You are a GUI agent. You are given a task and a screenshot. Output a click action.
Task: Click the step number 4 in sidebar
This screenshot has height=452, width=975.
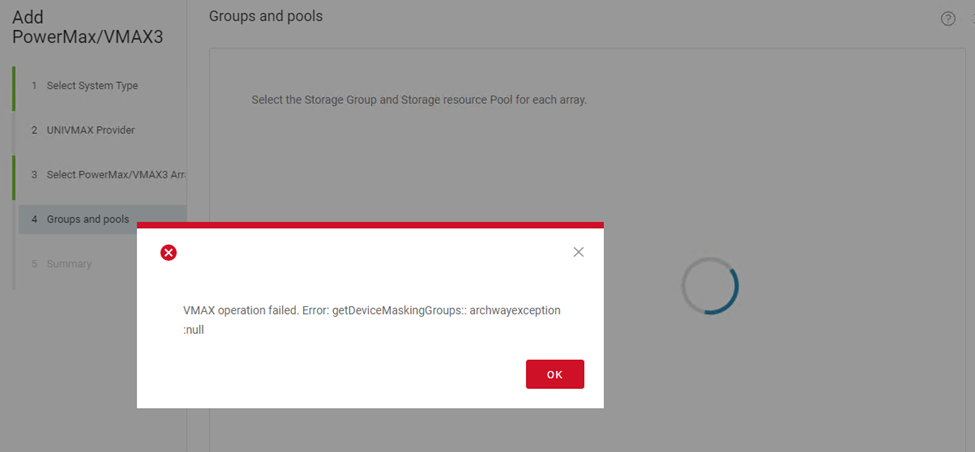pyautogui.click(x=34, y=219)
